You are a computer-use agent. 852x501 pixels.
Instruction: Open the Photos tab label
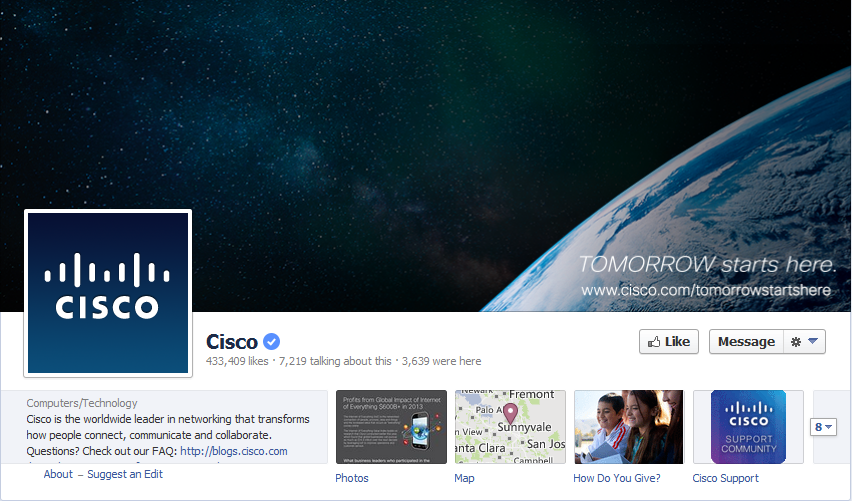[352, 478]
